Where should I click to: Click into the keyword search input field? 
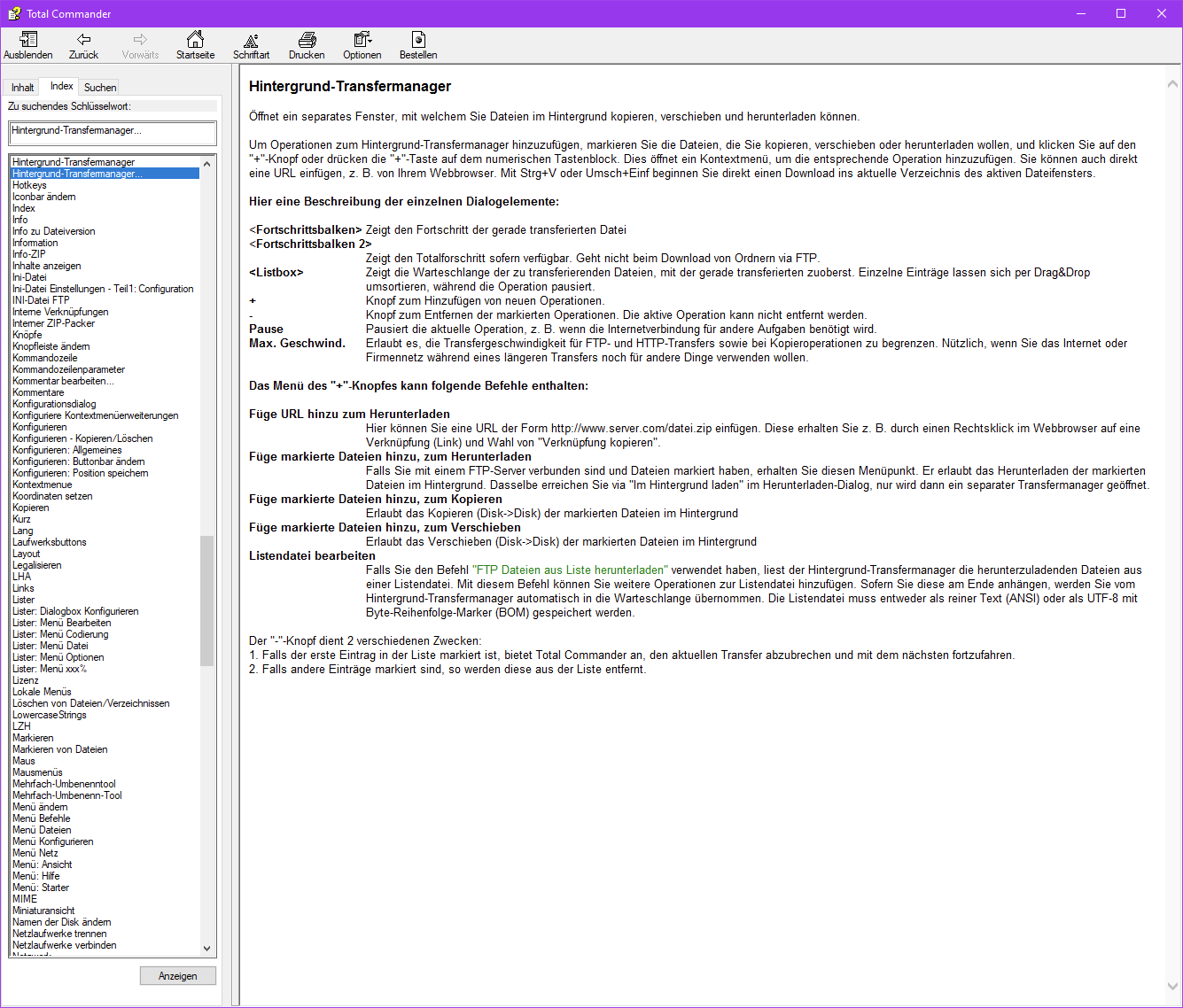113,133
